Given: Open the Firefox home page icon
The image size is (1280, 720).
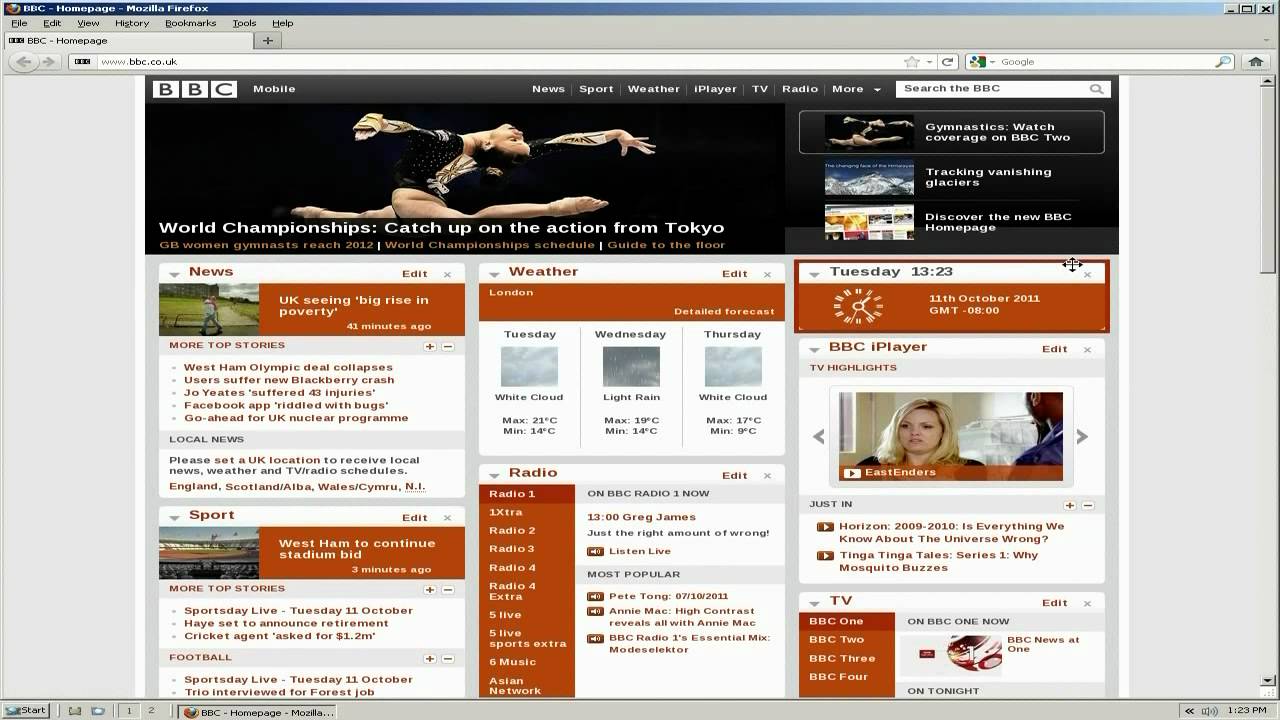Looking at the screenshot, I should tap(1256, 61).
